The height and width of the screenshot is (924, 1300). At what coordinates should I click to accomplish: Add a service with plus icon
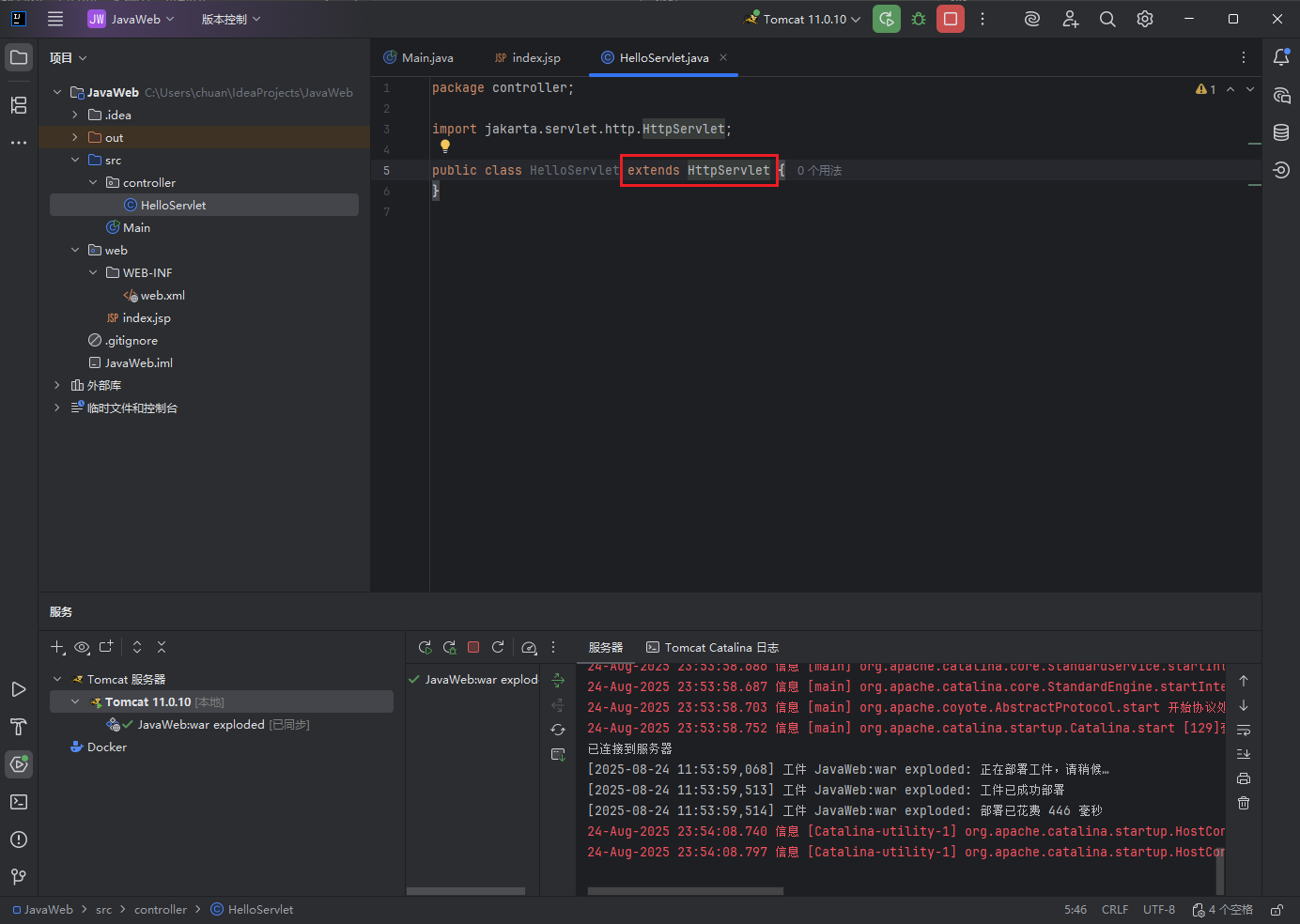(x=57, y=647)
